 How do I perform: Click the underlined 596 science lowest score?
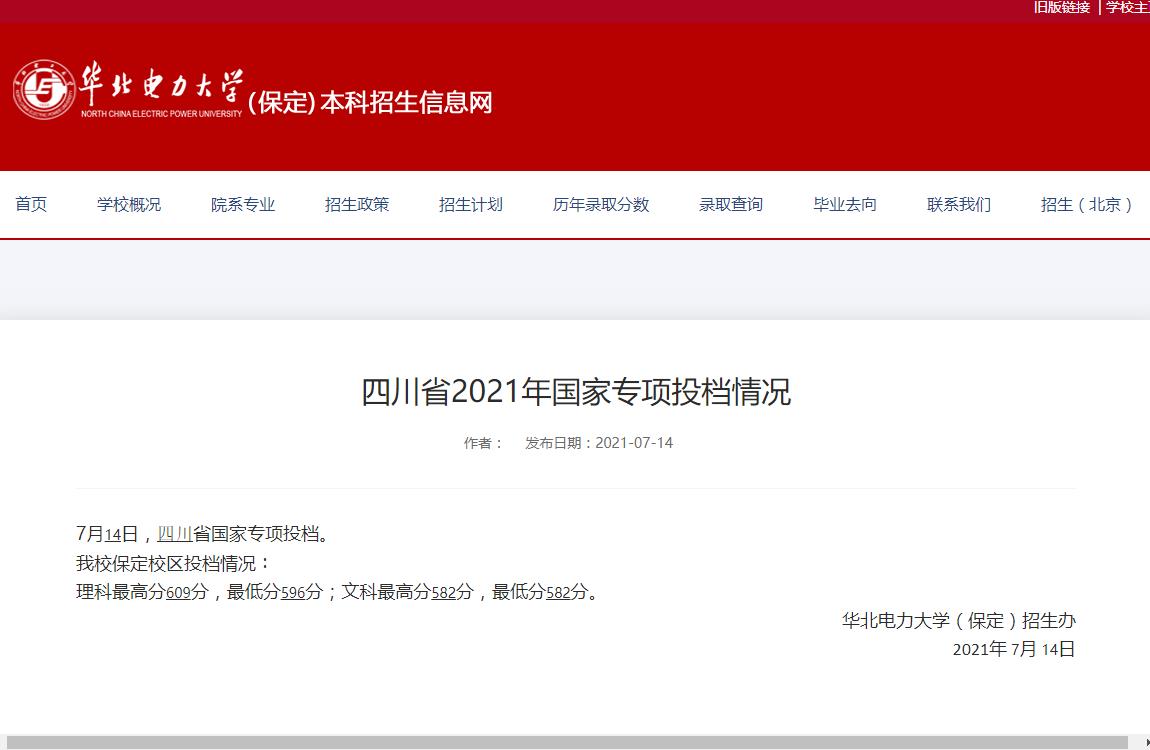[292, 592]
